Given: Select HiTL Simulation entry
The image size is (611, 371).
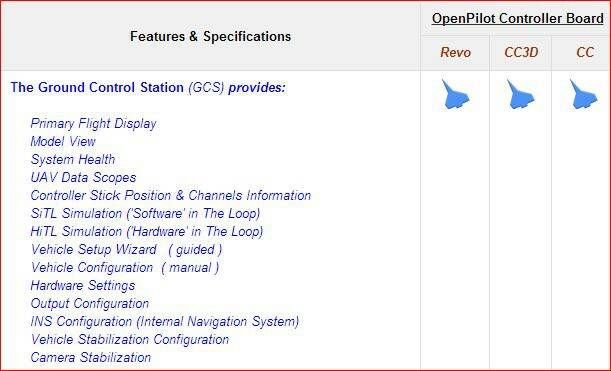Looking at the screenshot, I should click(x=147, y=231).
